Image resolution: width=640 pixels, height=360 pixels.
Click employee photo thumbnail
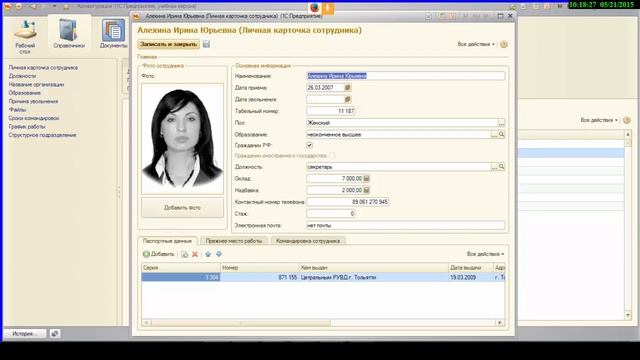pos(182,139)
